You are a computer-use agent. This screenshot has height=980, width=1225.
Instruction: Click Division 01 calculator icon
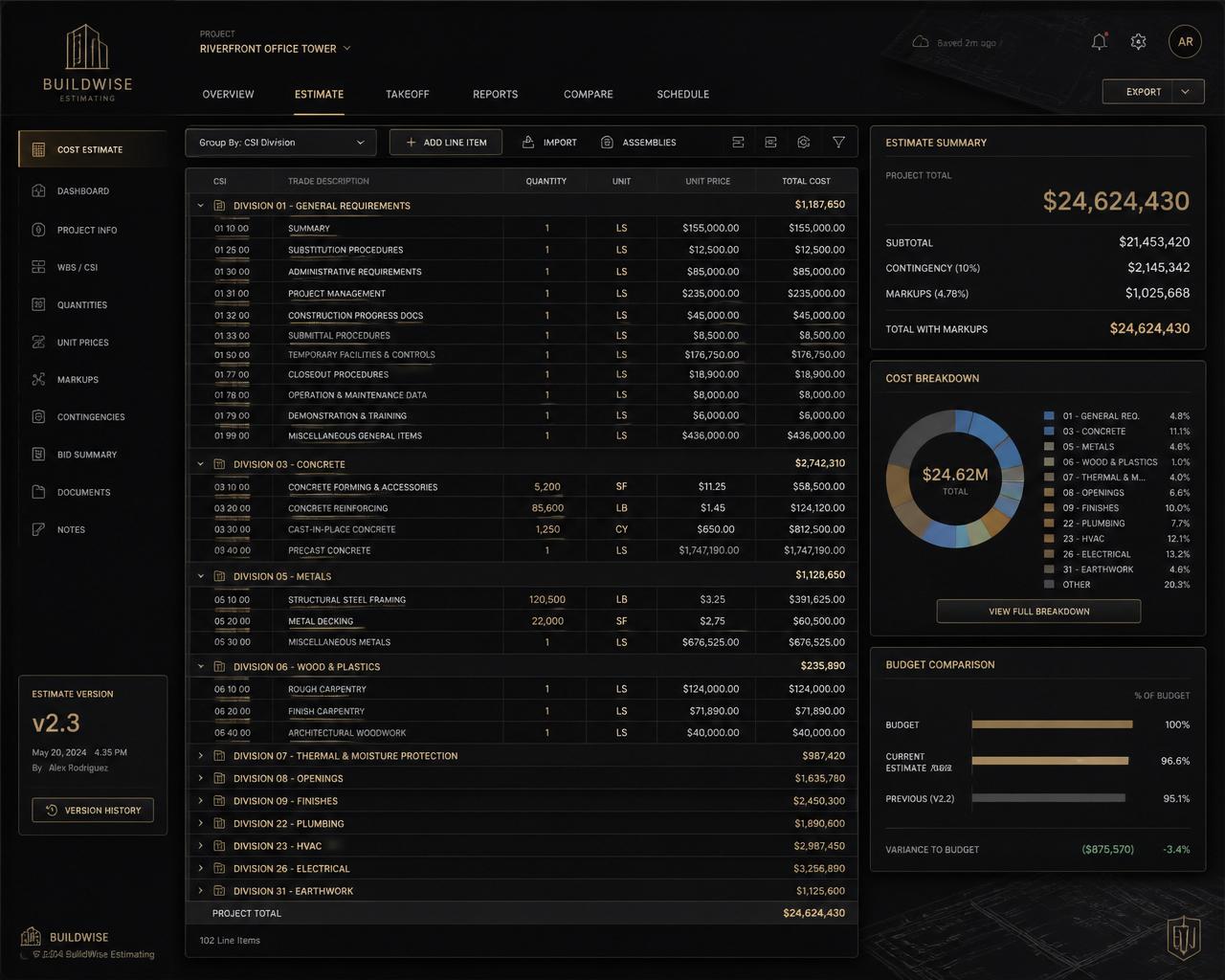pos(219,206)
